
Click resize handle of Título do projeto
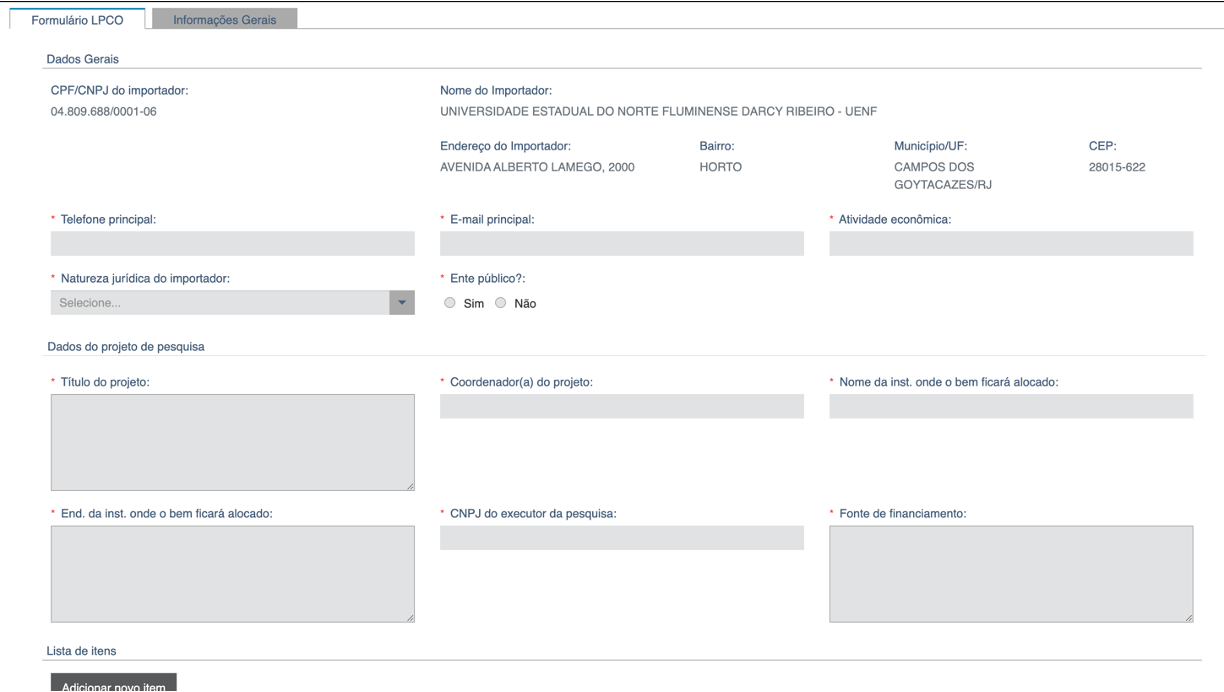click(410, 486)
